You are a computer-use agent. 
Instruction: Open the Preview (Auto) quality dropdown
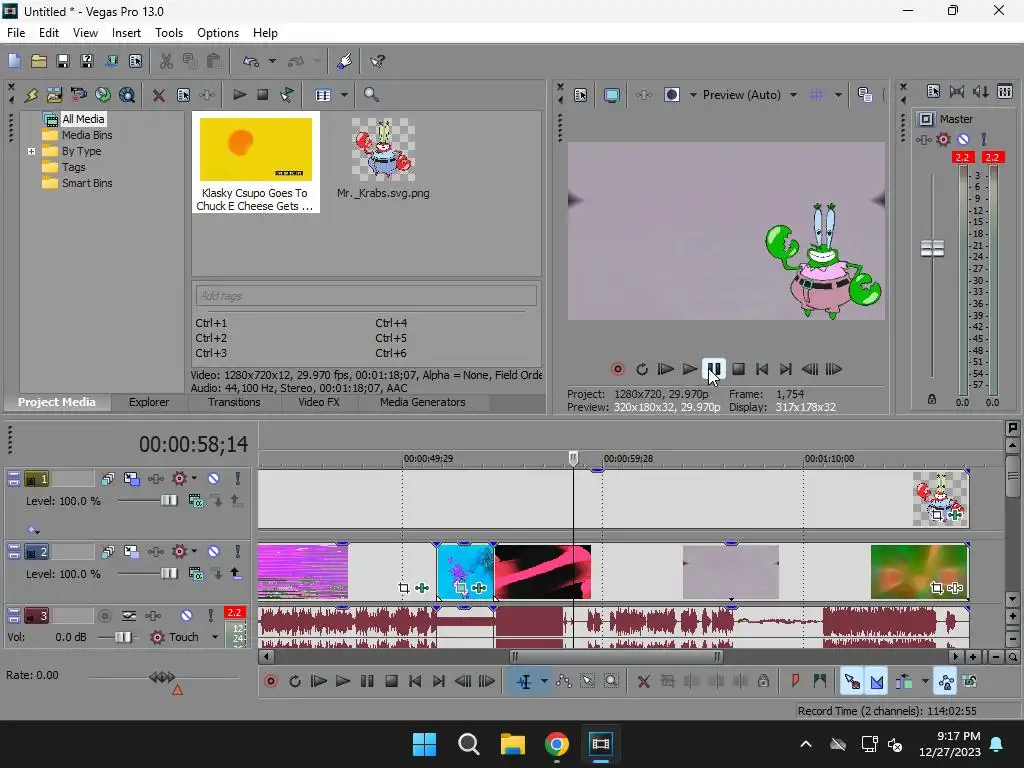point(793,95)
